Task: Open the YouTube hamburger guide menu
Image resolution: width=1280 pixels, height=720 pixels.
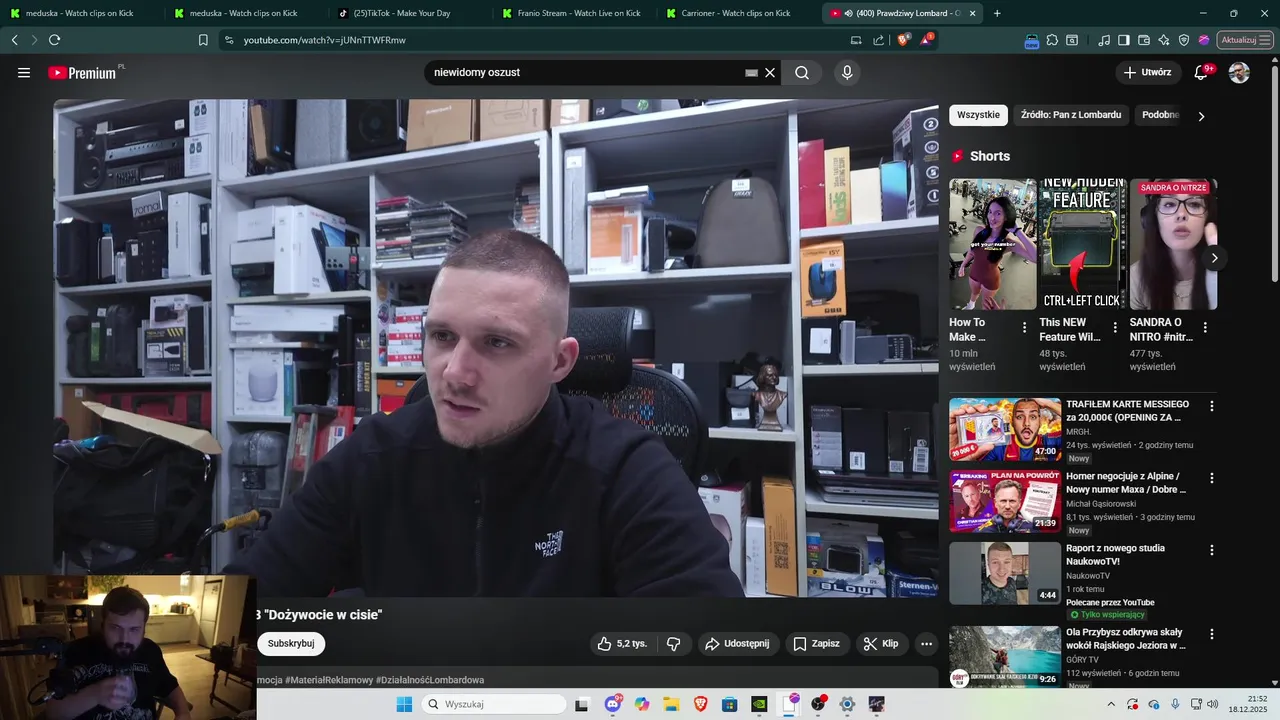Action: (24, 73)
